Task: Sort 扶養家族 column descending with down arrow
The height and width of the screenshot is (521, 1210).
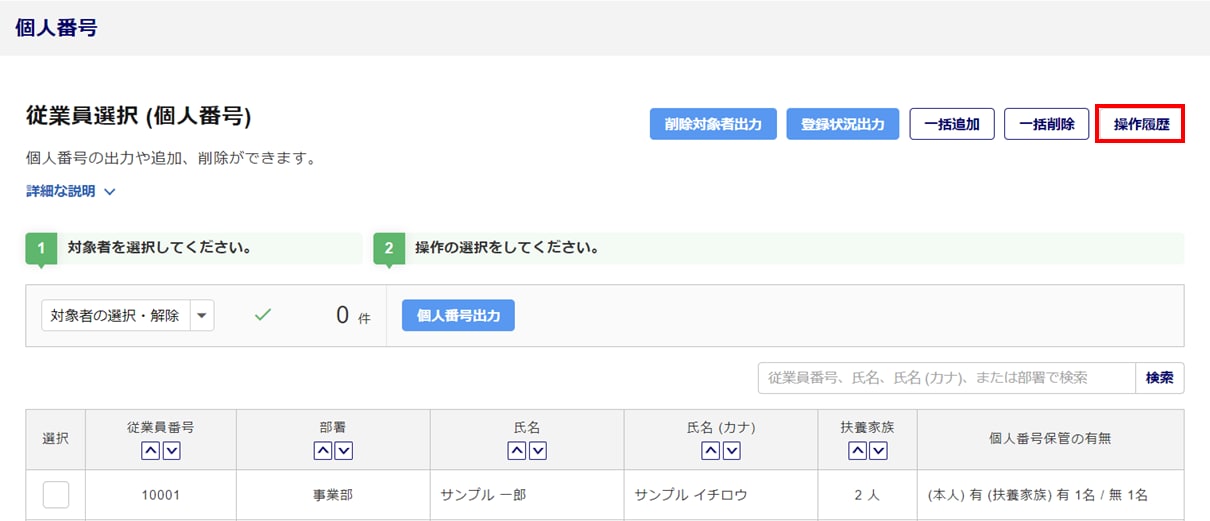Action: 878,451
